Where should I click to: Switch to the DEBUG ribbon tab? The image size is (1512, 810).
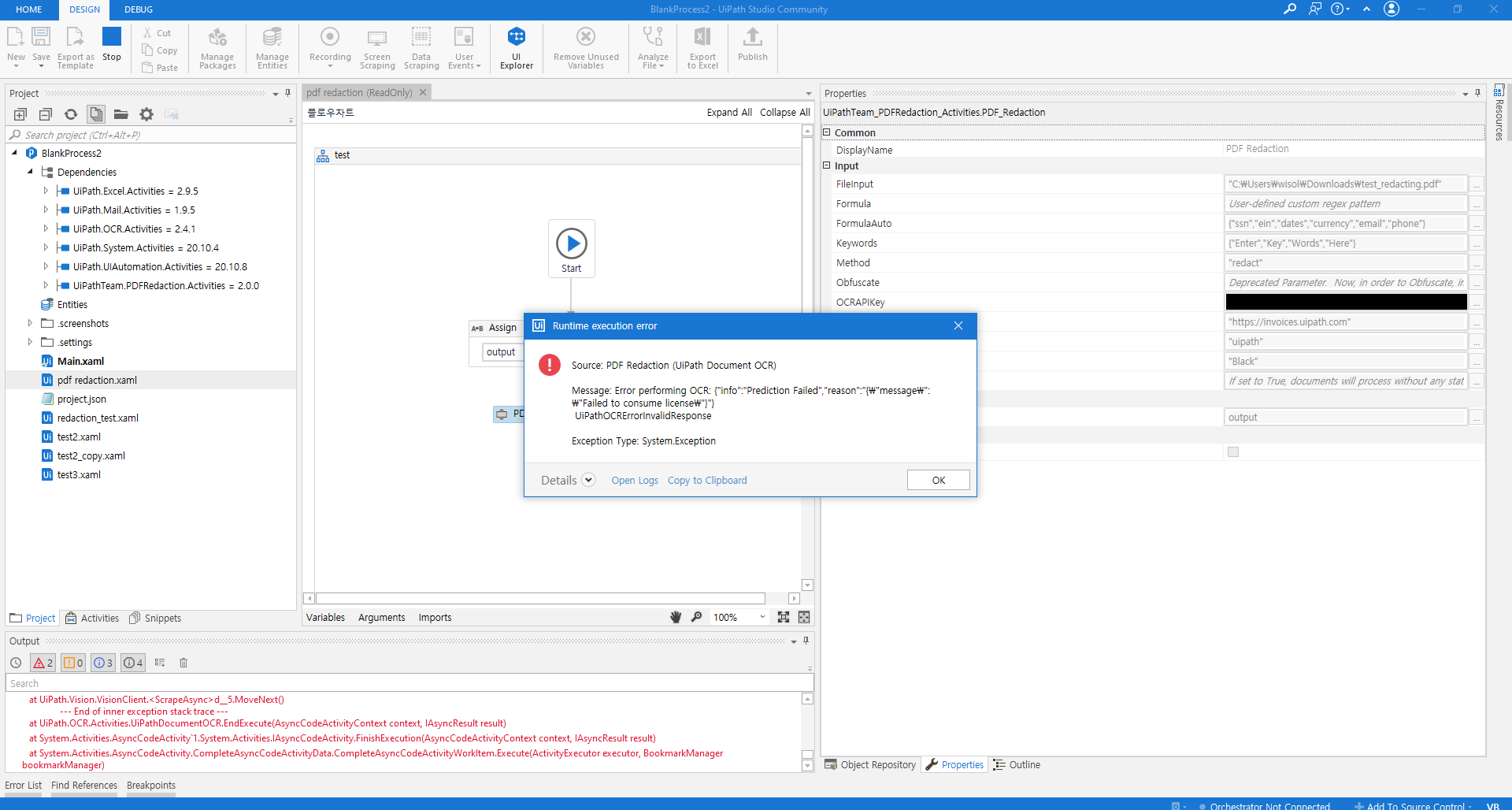(139, 9)
